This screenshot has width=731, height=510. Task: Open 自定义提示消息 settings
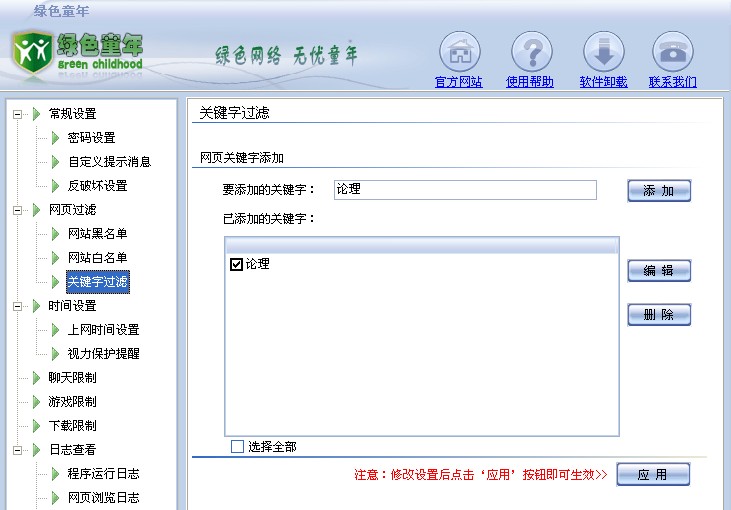point(110,162)
